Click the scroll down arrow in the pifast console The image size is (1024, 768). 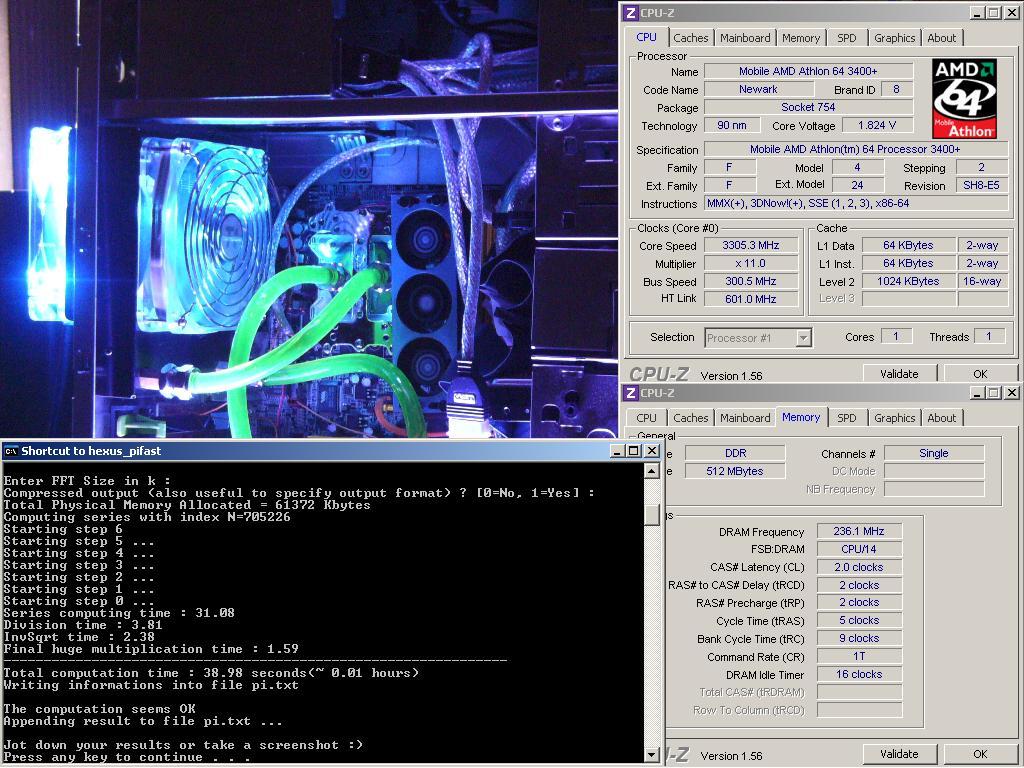tap(651, 754)
